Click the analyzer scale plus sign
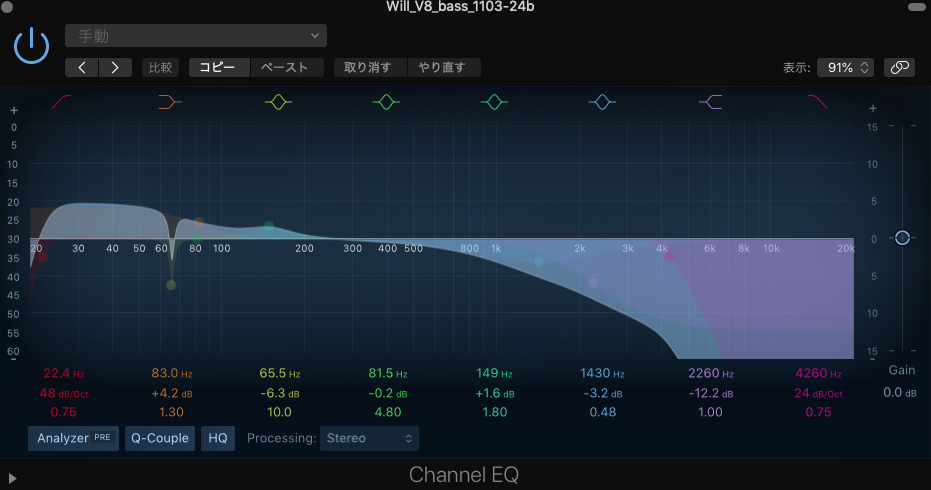 click(14, 110)
